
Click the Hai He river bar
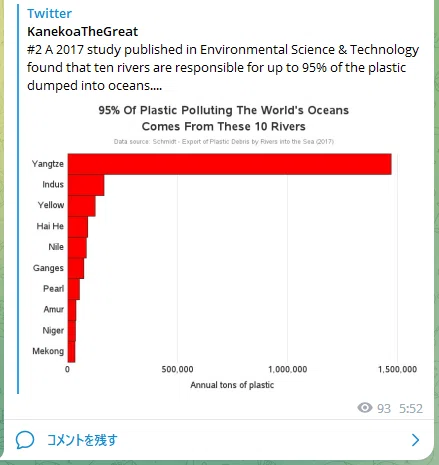tap(78, 227)
